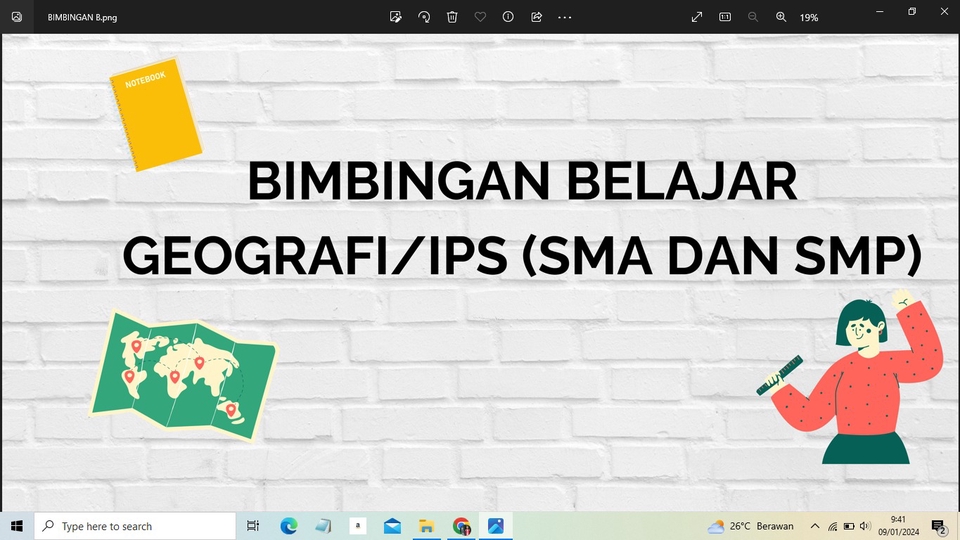
Task: Open the Amazon app in taskbar
Action: [358, 526]
